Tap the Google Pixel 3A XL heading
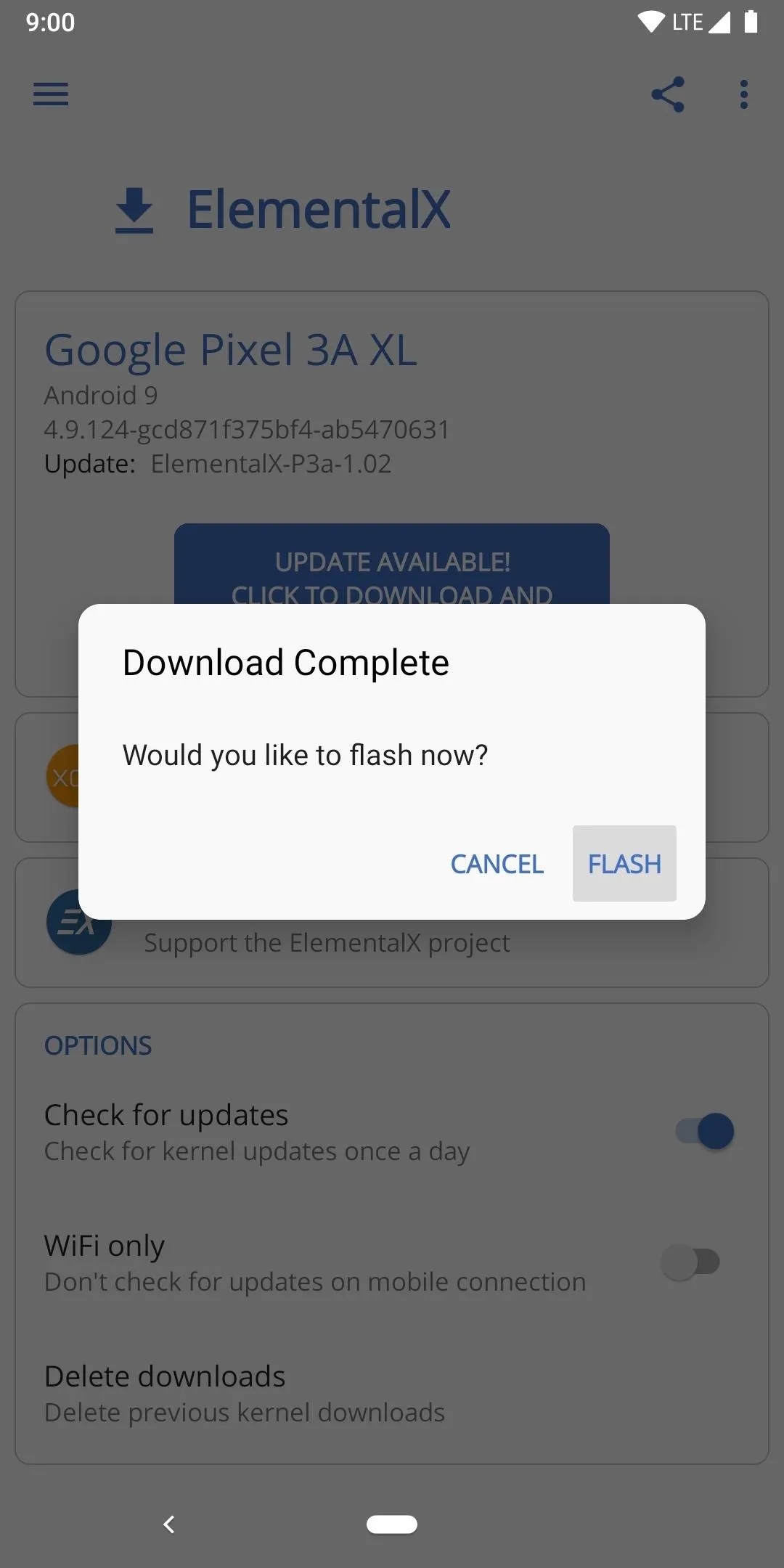Screen dimensions: 784x1568 (x=231, y=350)
